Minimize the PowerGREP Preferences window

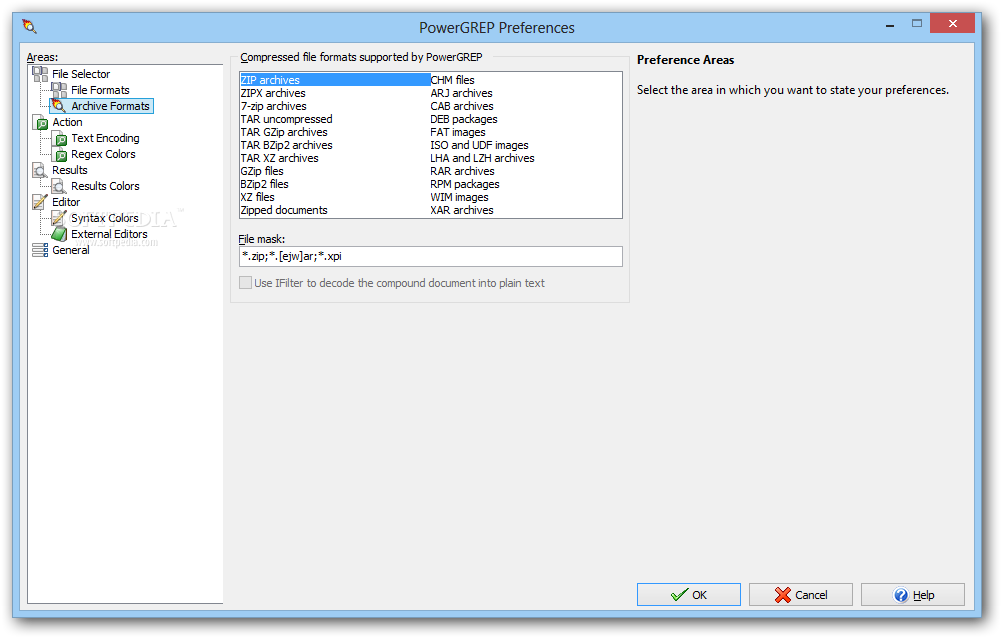tap(890, 25)
